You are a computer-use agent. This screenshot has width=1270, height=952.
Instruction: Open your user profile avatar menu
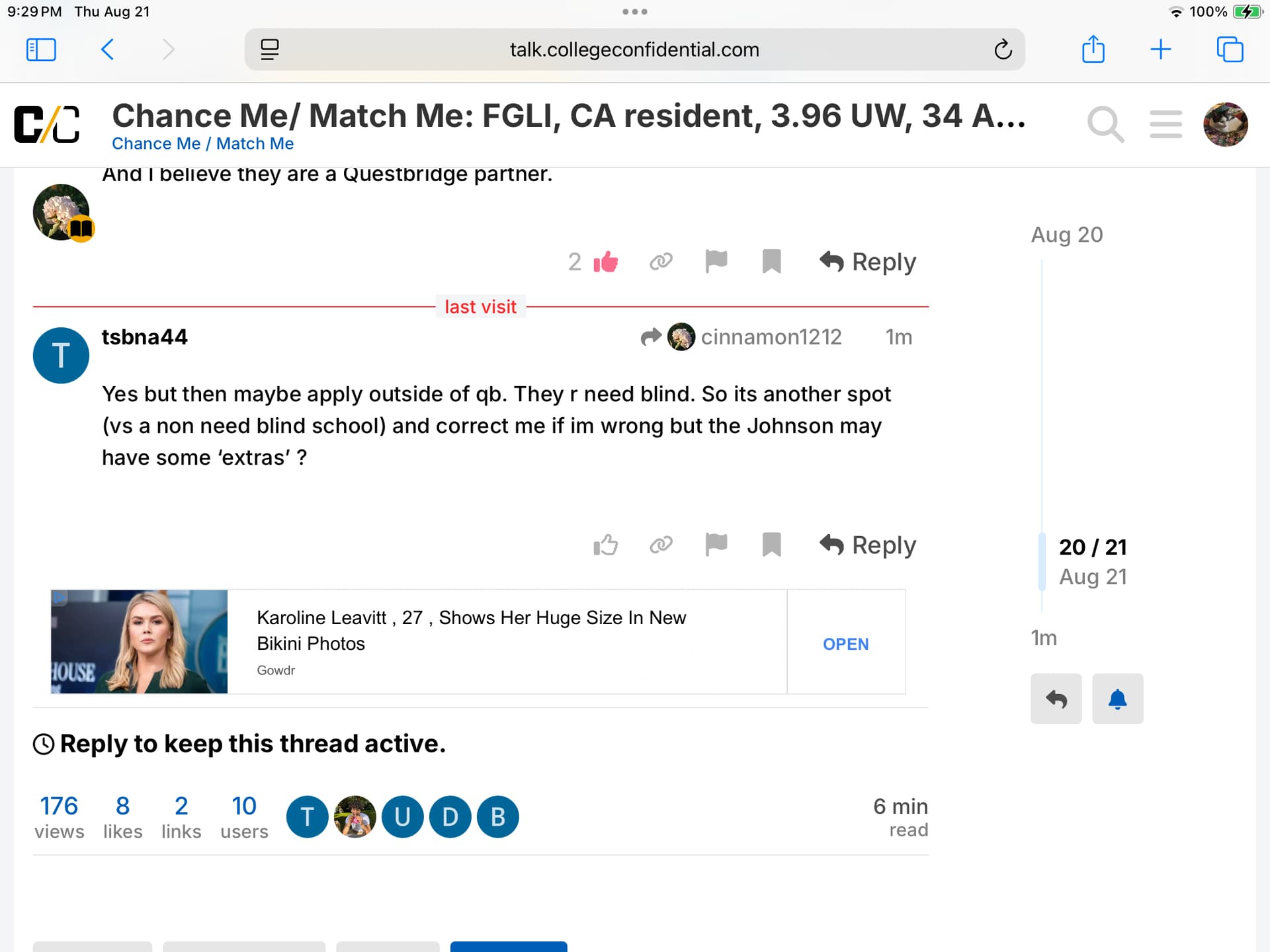click(x=1225, y=124)
